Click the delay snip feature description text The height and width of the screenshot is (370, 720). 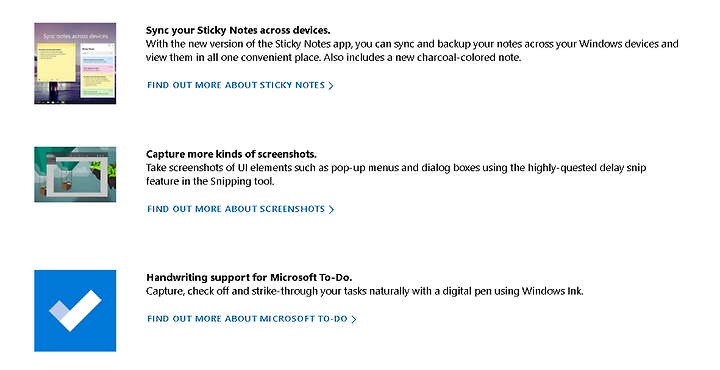click(x=396, y=174)
